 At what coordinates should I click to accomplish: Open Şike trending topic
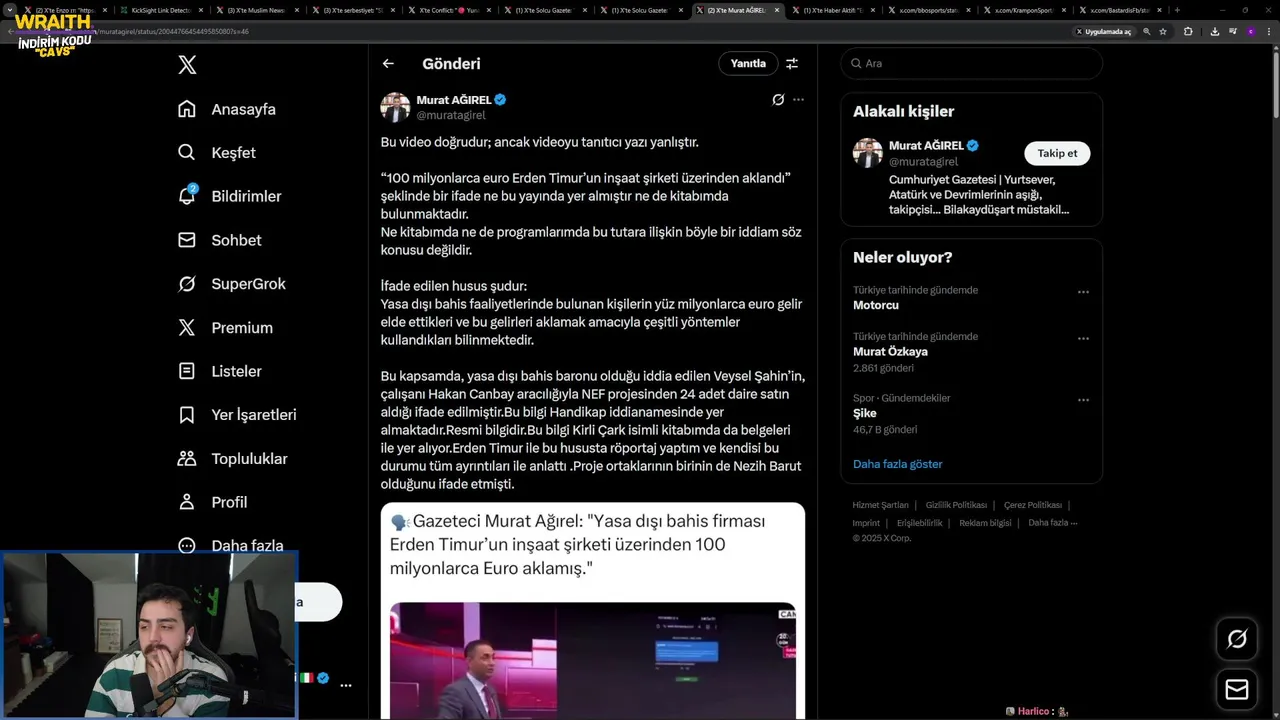(x=865, y=413)
